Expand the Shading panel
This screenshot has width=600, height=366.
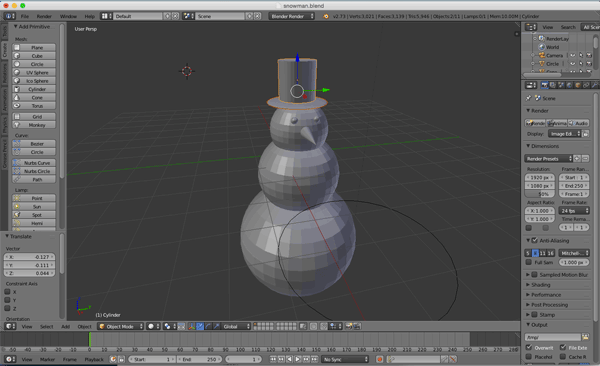tap(528, 284)
